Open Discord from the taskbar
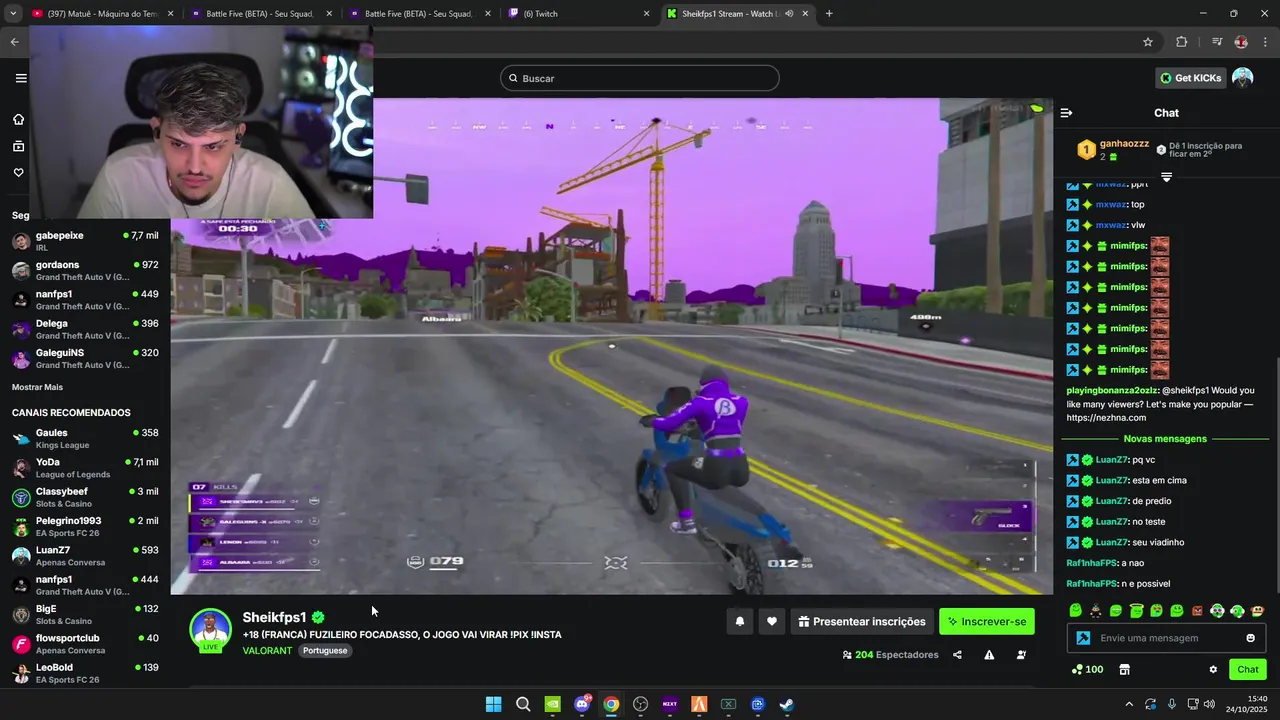Image resolution: width=1280 pixels, height=720 pixels. [582, 704]
